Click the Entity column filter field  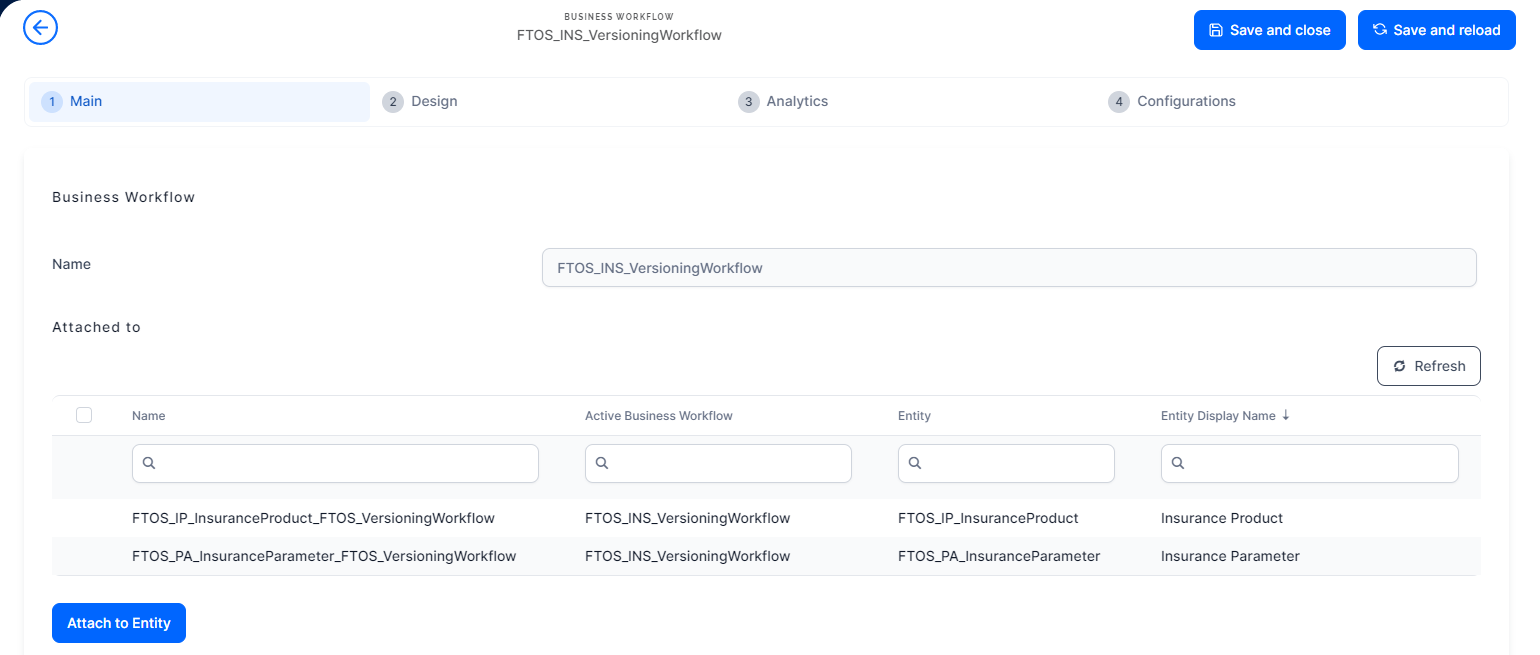1014,463
